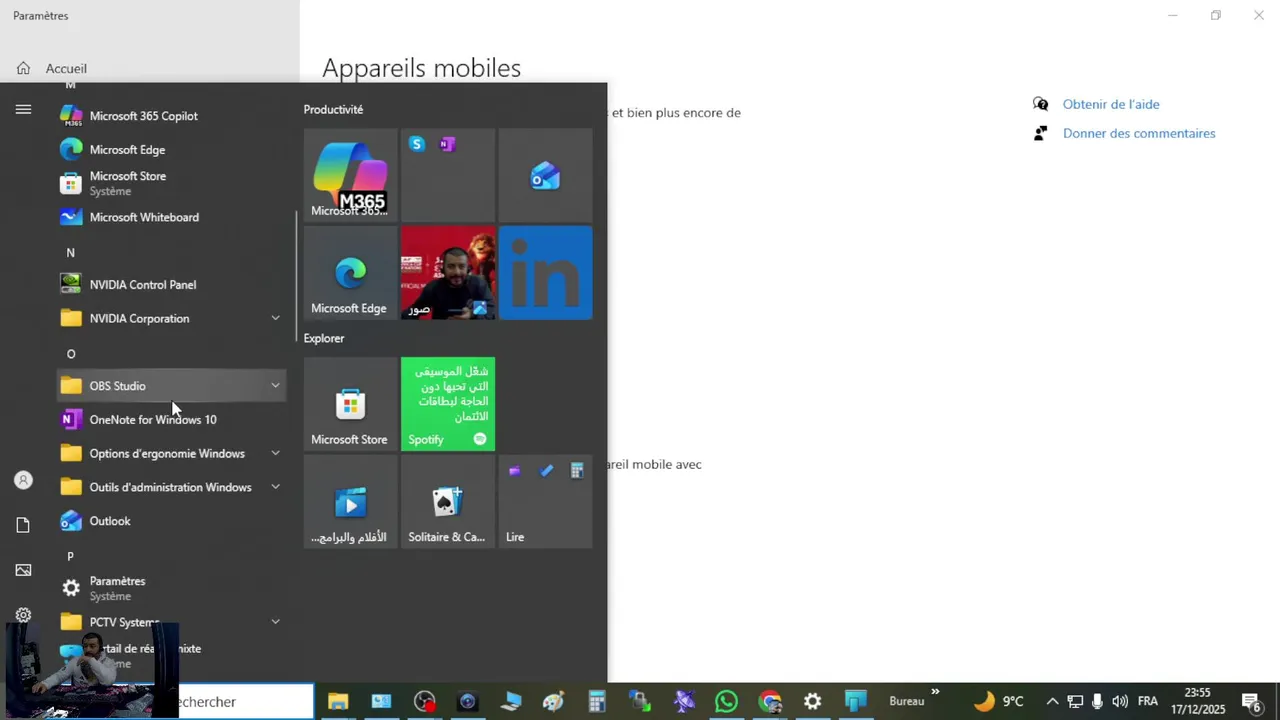This screenshot has width=1280, height=720.
Task: Click the Start menu app list scrollbar
Action: click(x=295, y=277)
